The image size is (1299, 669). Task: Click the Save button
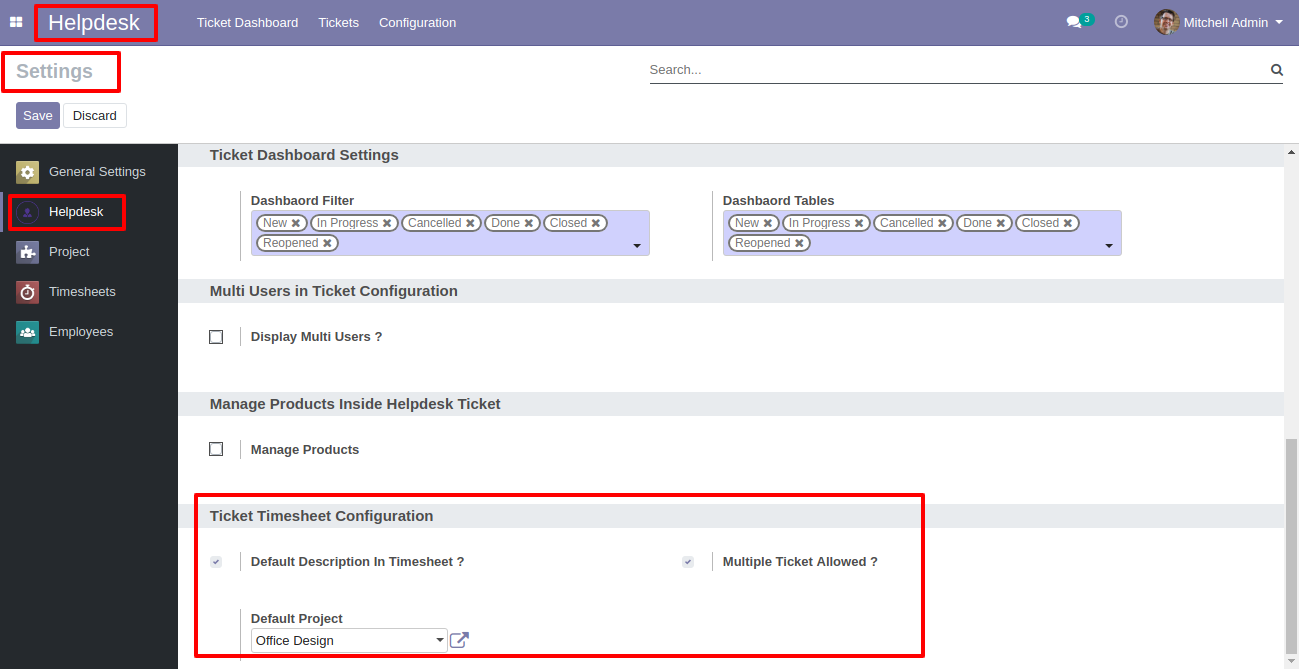(38, 115)
